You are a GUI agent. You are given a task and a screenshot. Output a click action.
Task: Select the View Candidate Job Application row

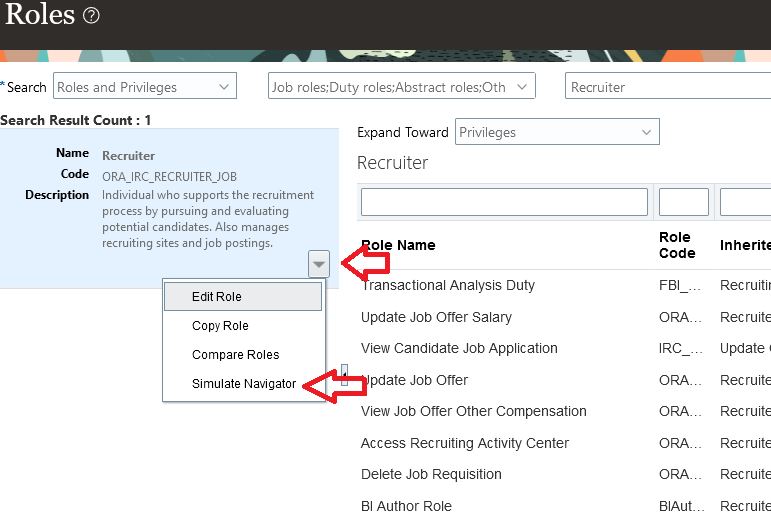(x=564, y=348)
